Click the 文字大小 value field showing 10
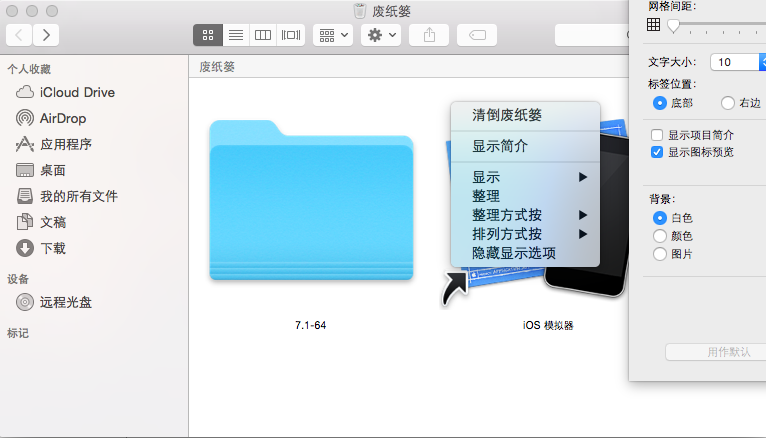The image size is (766, 438). [x=735, y=62]
